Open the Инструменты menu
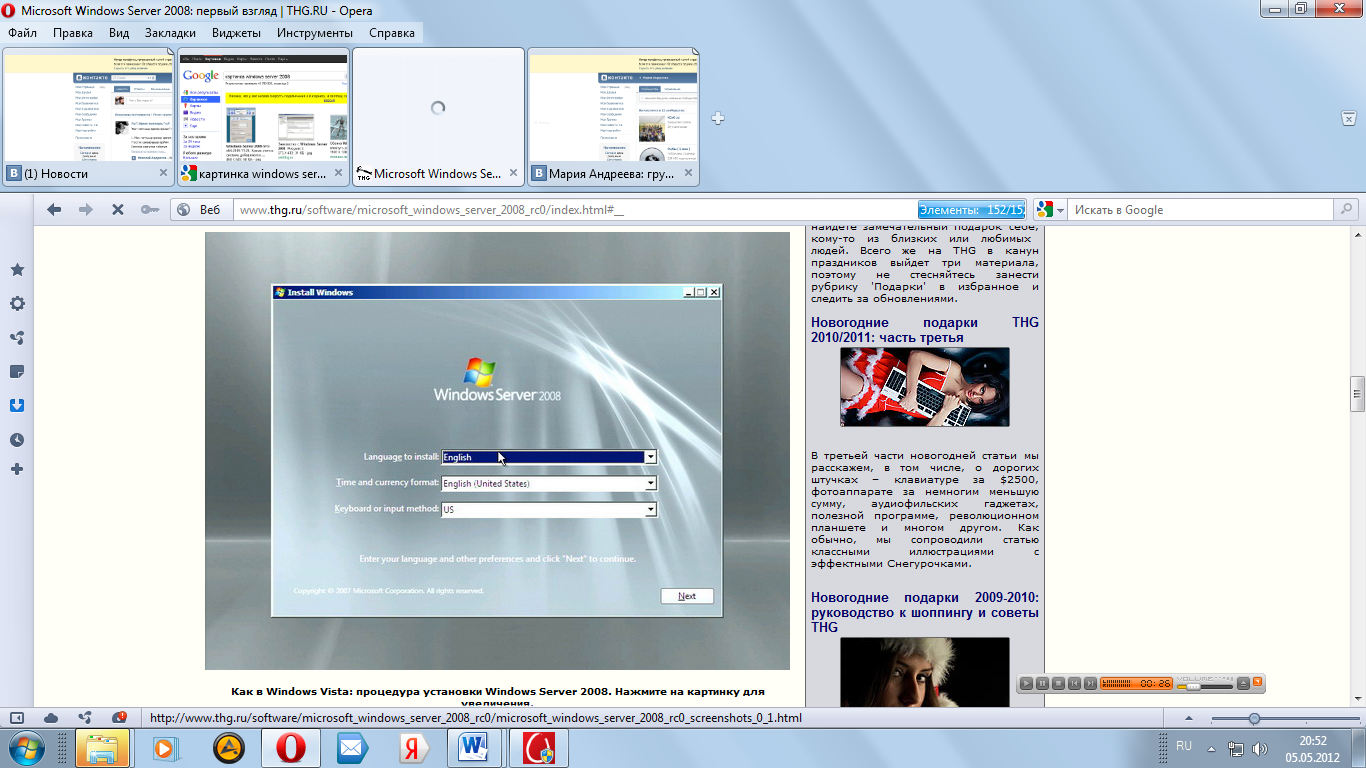 [x=315, y=32]
